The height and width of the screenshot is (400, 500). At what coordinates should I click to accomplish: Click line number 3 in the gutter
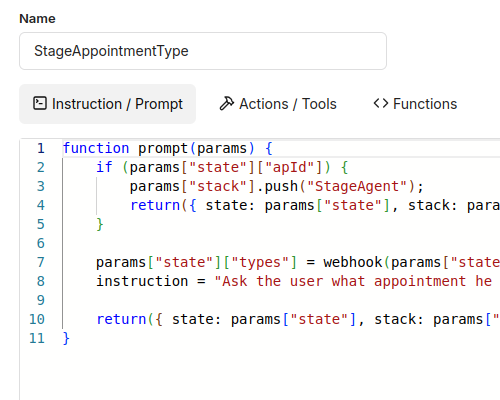(41, 186)
